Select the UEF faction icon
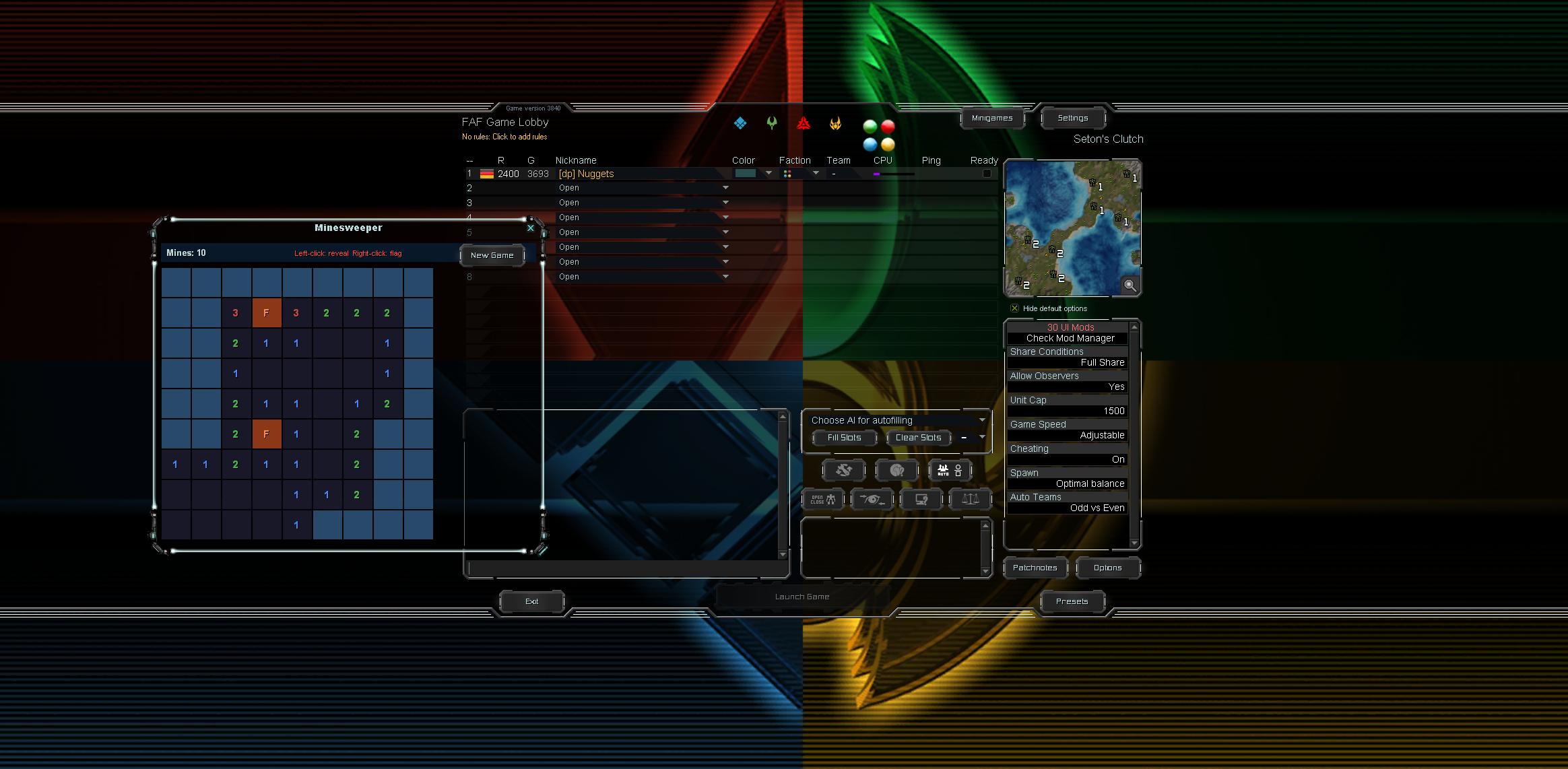Image resolution: width=1568 pixels, height=769 pixels. click(740, 123)
